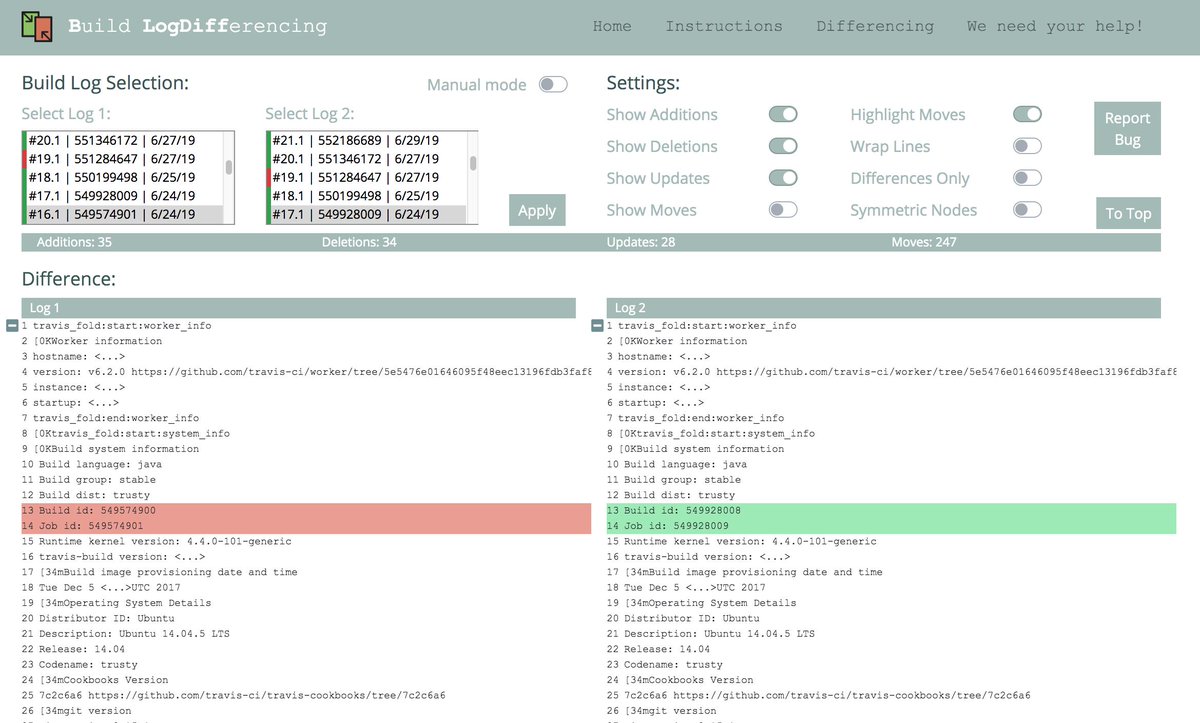Screen dimensions: 1200x723
Task: Select build #17.1 in Log 2 list
Action: 367,214
